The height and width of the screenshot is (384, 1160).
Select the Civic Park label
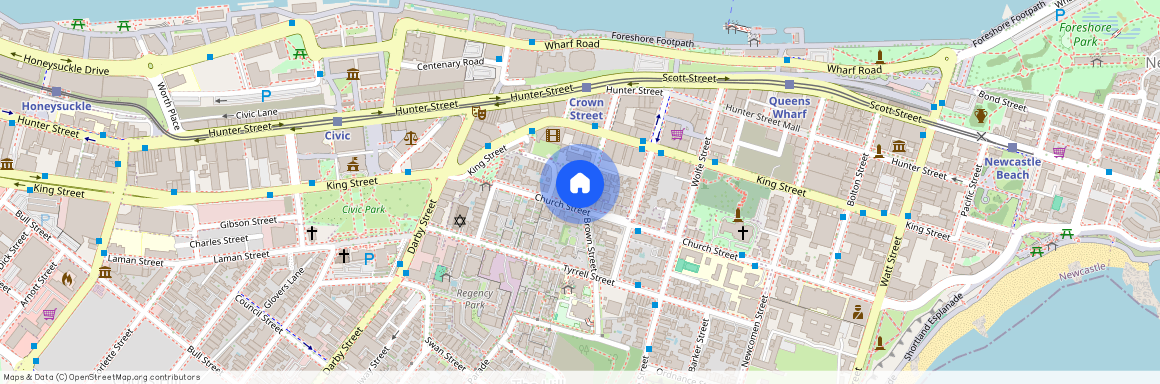(363, 209)
